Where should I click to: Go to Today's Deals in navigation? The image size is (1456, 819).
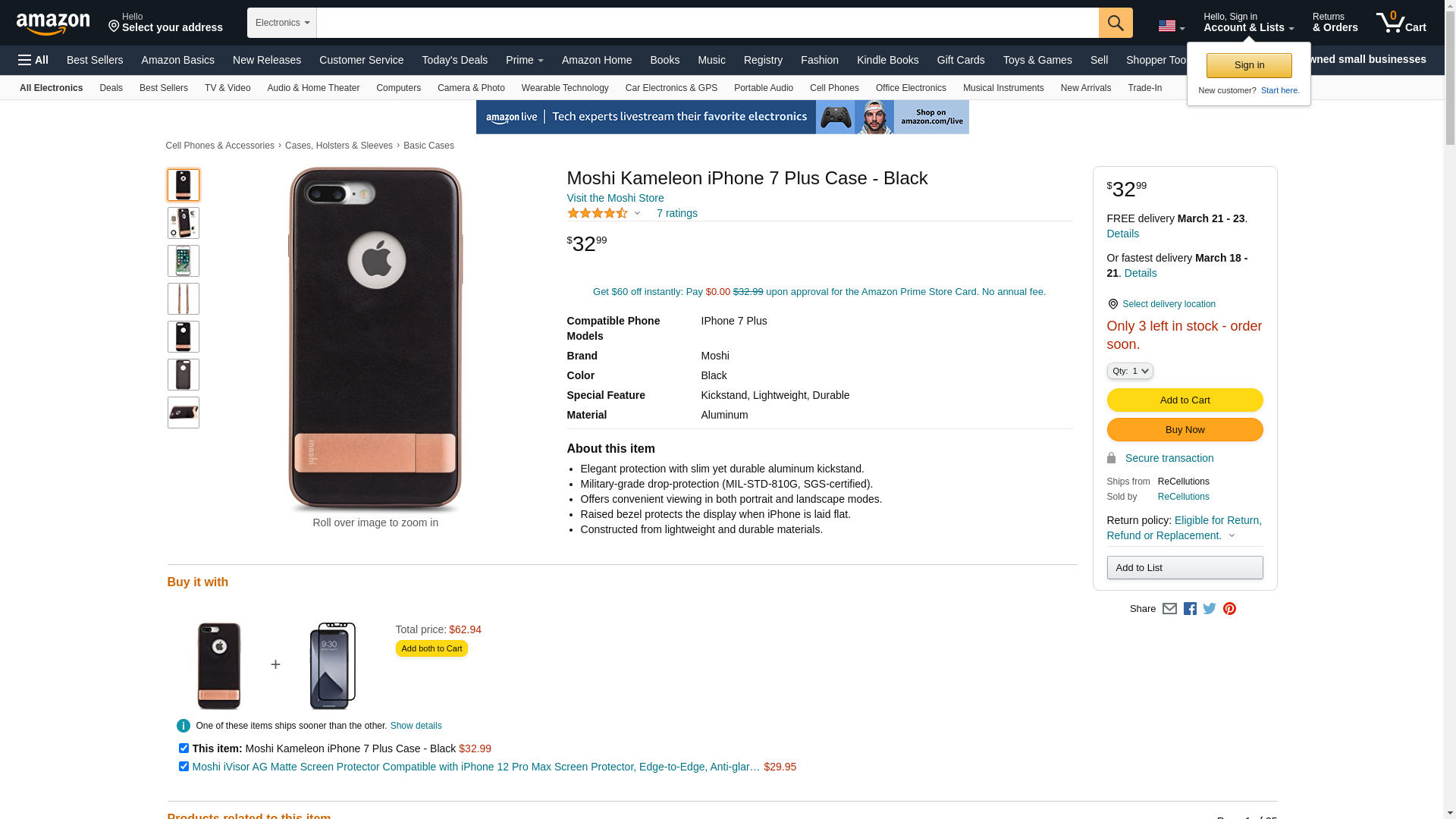tap(454, 60)
